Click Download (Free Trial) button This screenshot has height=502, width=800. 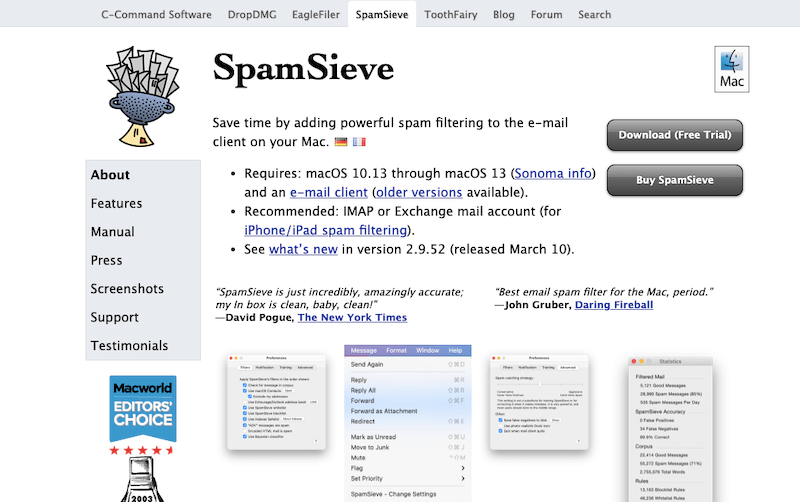(674, 135)
